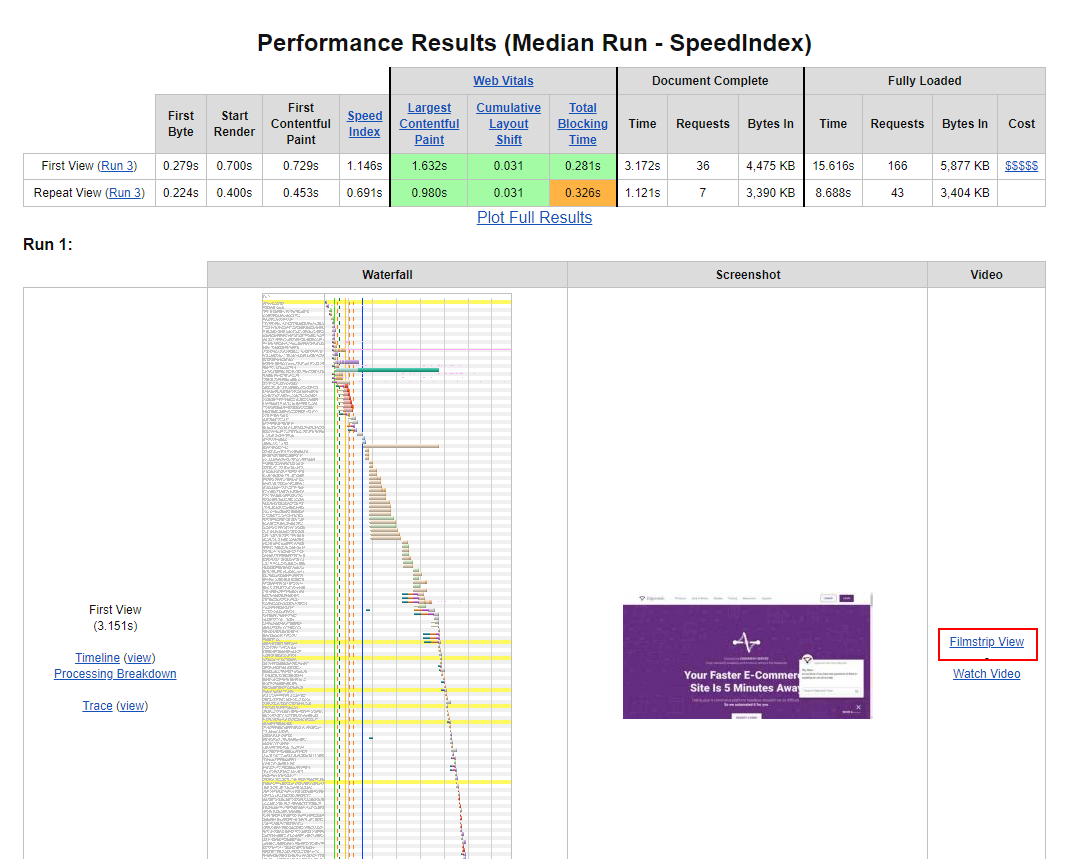Click Cumulative Layout Shift header link
This screenshot has width=1068, height=859.
point(508,124)
